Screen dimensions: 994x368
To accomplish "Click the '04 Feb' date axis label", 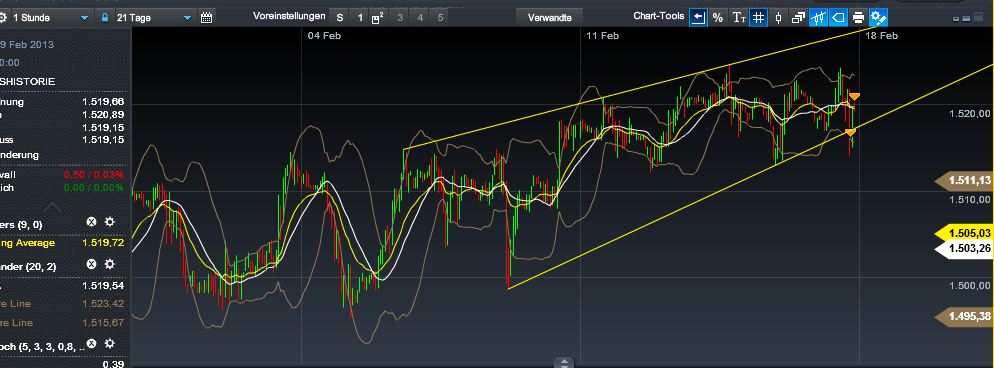I will tap(325, 35).
